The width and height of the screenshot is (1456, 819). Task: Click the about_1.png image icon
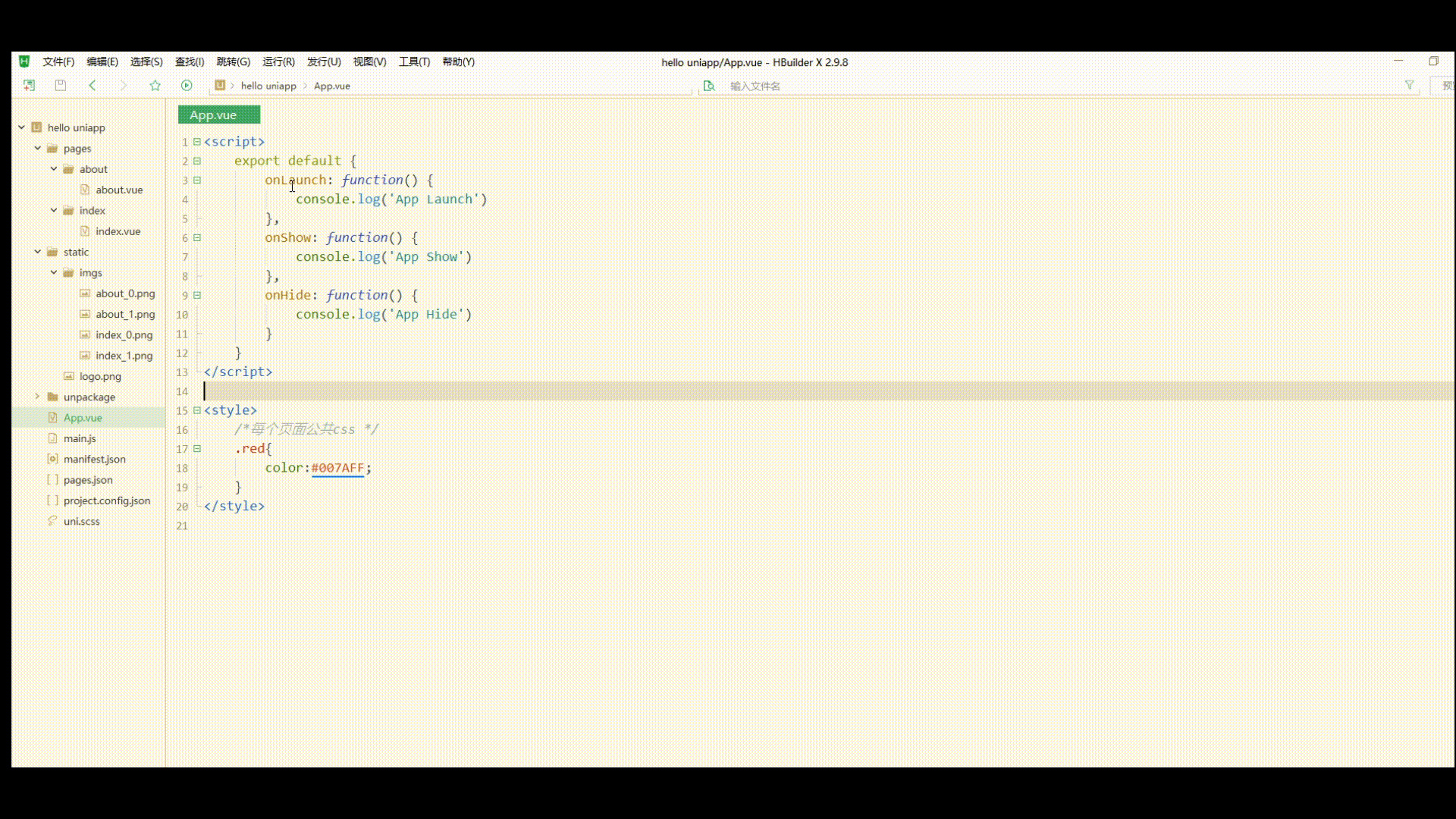click(x=85, y=314)
